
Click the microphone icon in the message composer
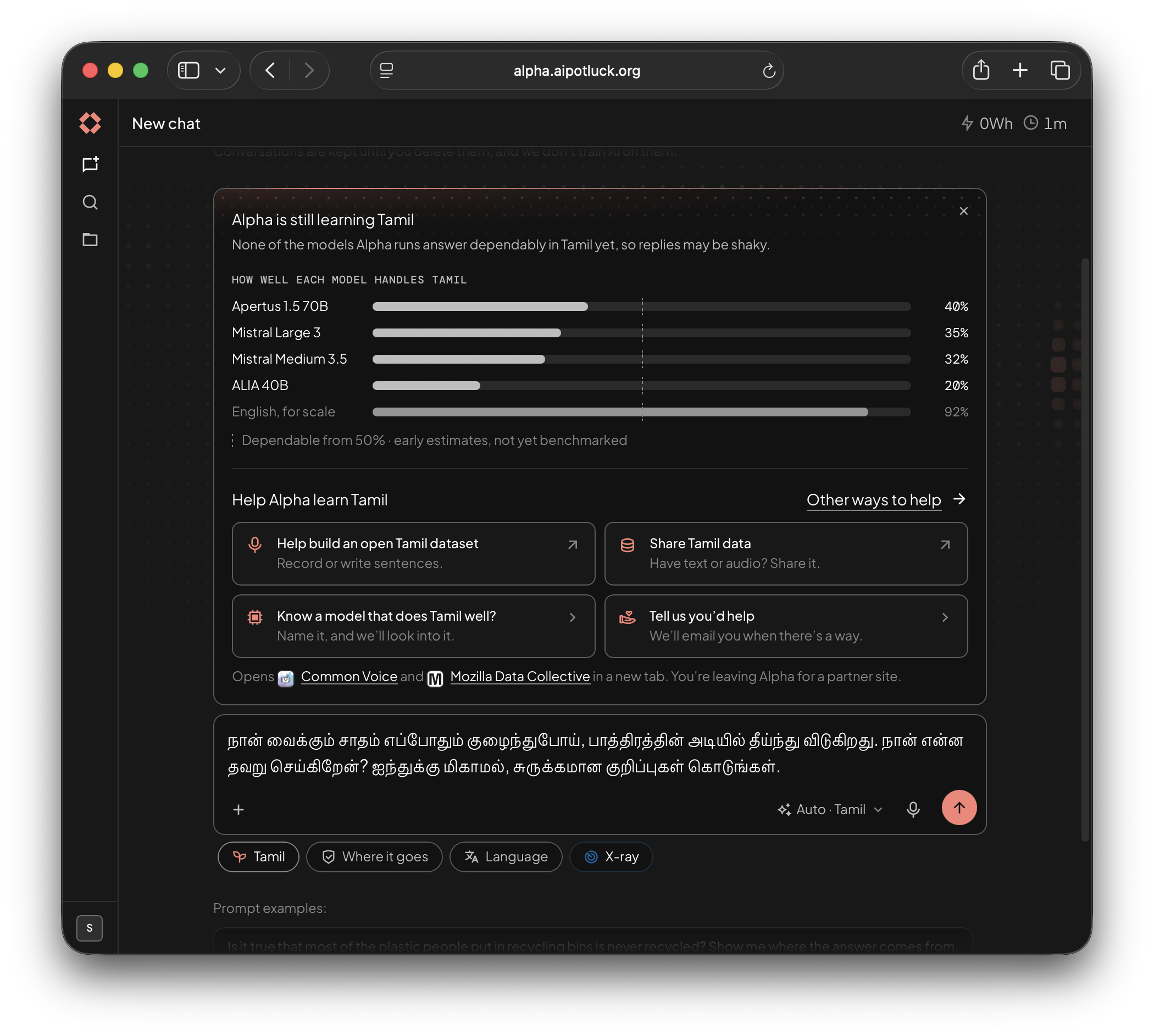(x=913, y=809)
